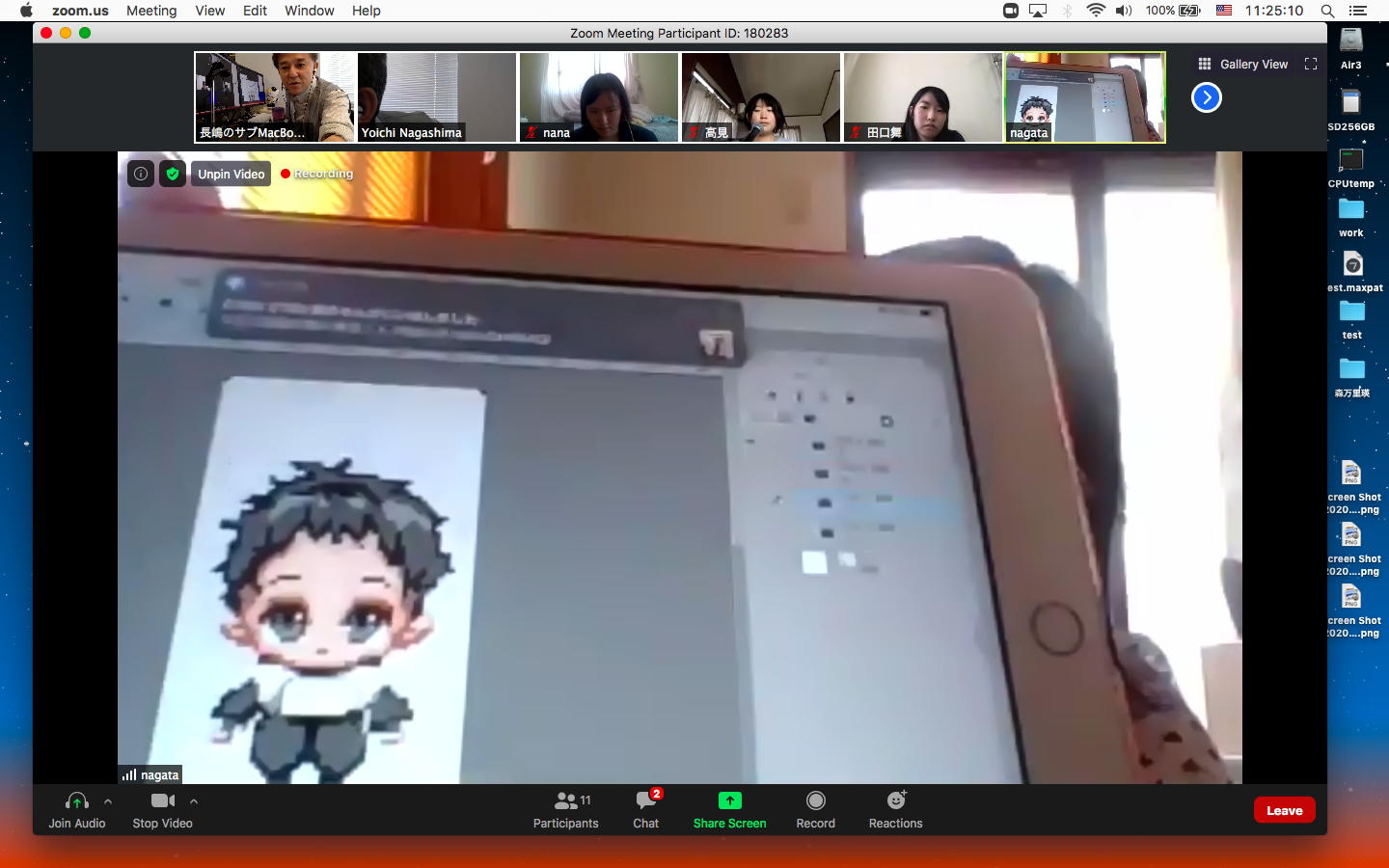1389x868 pixels.
Task: Open the Chat panel with unread messages
Action: [646, 810]
